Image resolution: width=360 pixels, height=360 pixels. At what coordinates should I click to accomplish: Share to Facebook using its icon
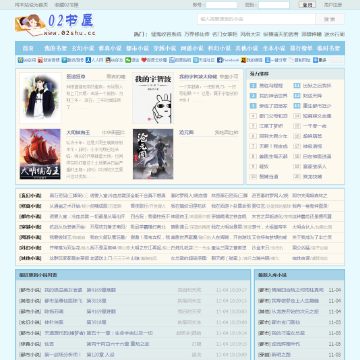point(220,60)
